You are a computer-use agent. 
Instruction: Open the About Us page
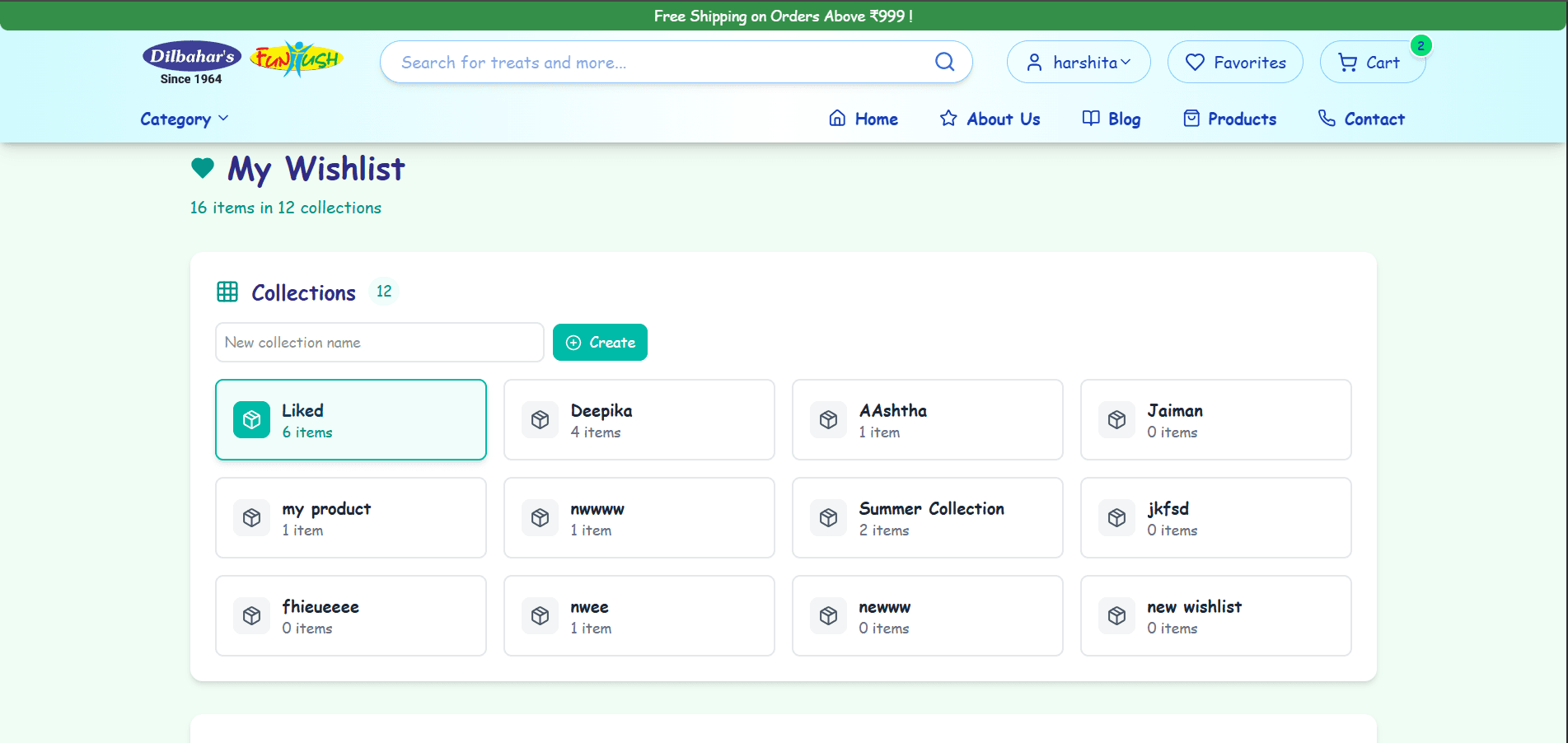990,119
